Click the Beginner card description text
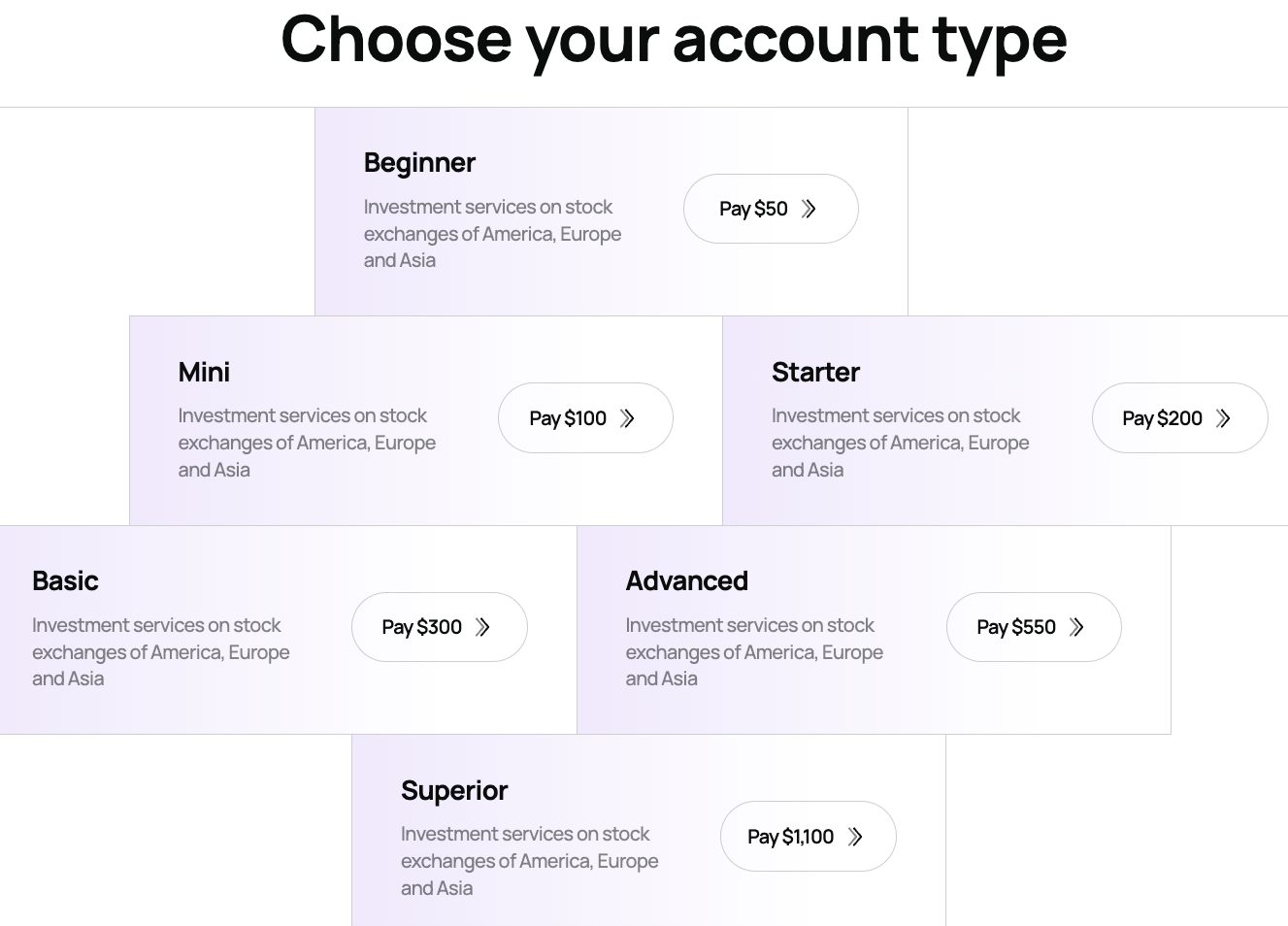The height and width of the screenshot is (926, 1288). coord(492,234)
